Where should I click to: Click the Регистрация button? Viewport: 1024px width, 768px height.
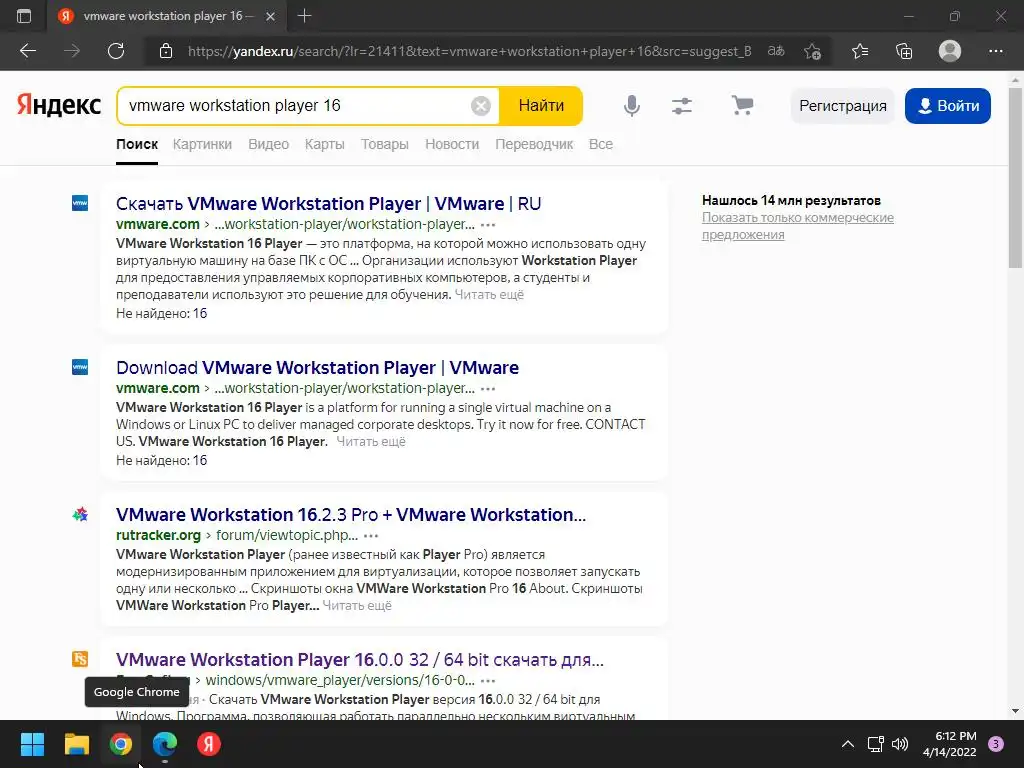[842, 106]
